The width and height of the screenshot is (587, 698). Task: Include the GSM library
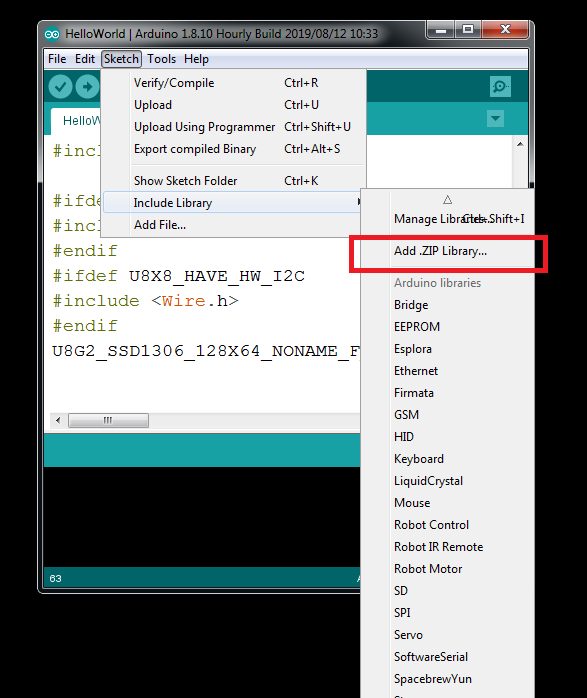[x=448, y=415]
